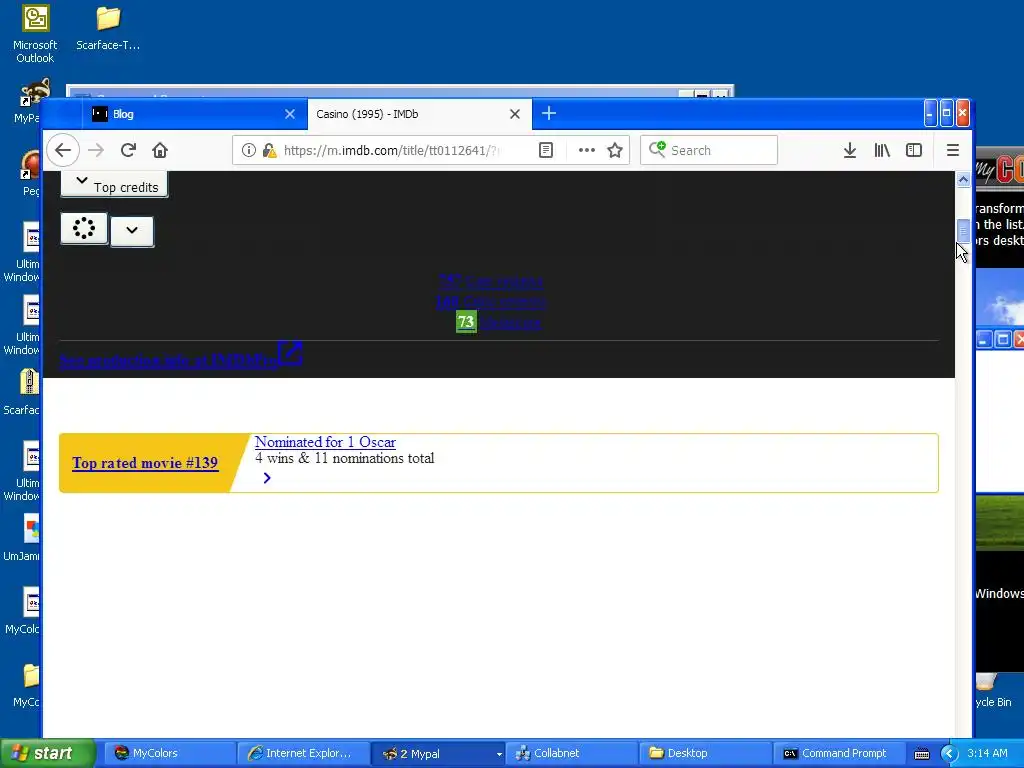Switch to Collabnet in the taskbar
Image resolution: width=1024 pixels, height=768 pixels.
coord(571,754)
